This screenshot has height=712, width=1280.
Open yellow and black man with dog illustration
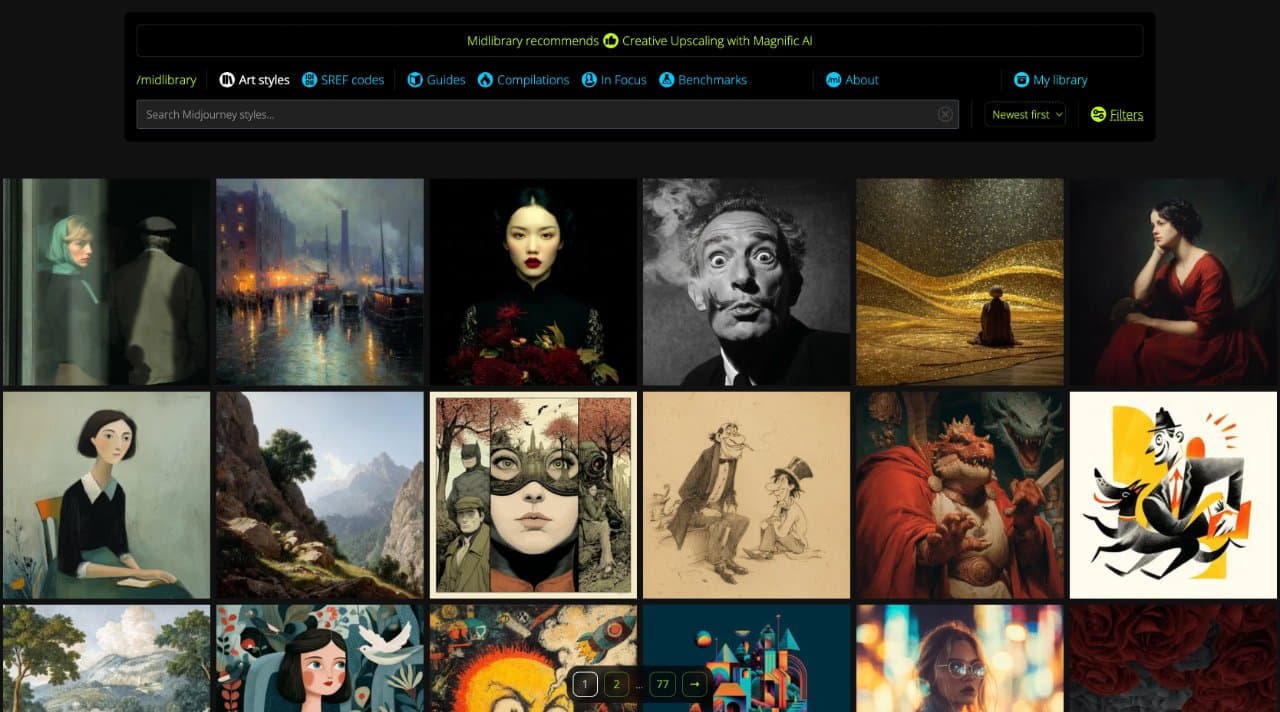[1174, 495]
